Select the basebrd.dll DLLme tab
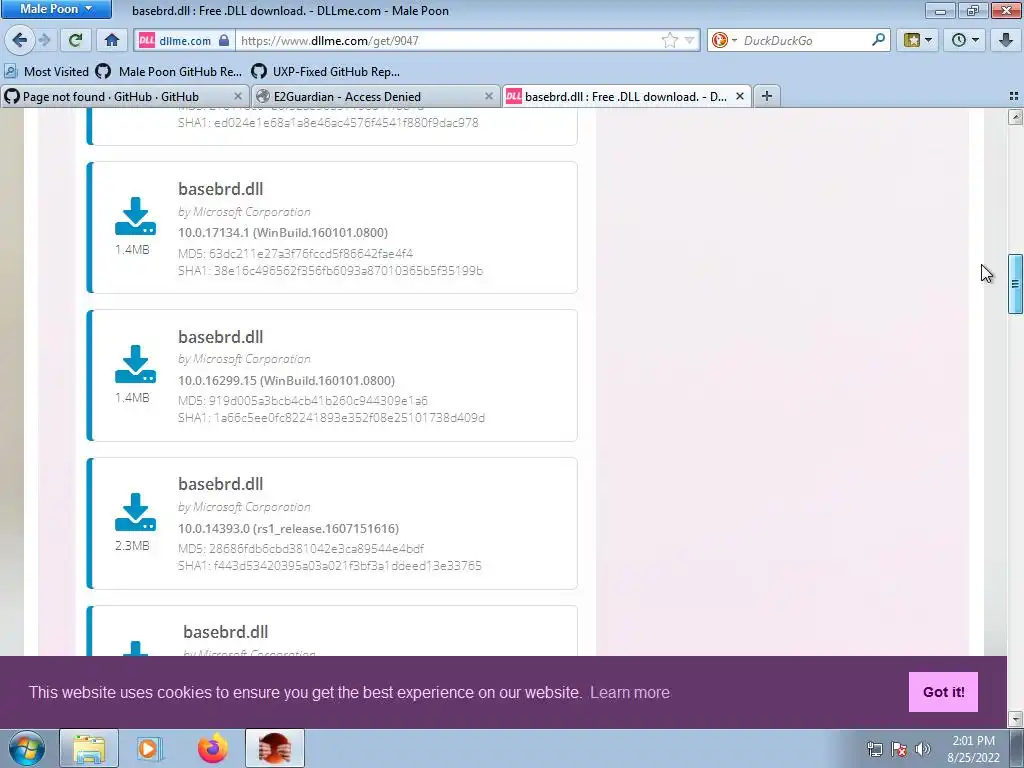1024x768 pixels. tap(626, 97)
